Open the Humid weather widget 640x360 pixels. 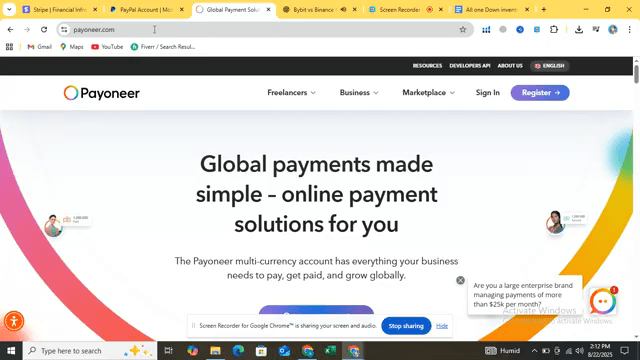point(502,351)
